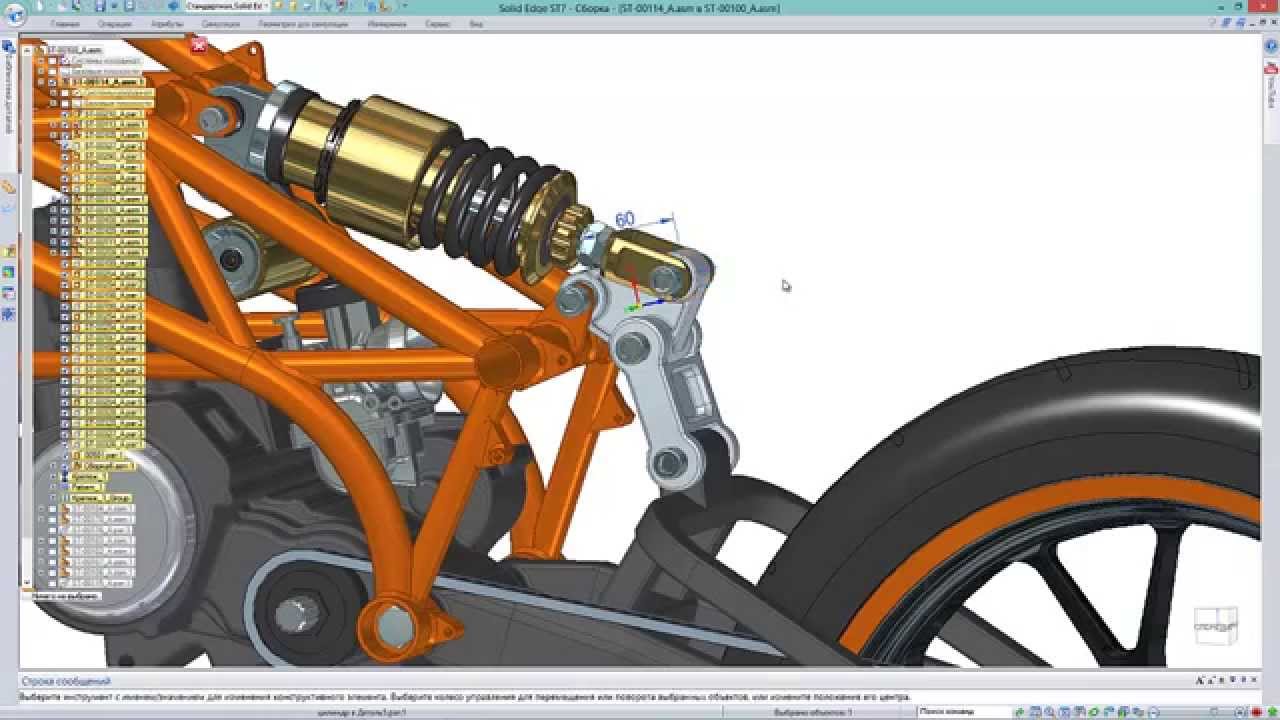The image size is (1280, 720).
Task: Open the Сервис ribbon tab
Action: click(437, 22)
